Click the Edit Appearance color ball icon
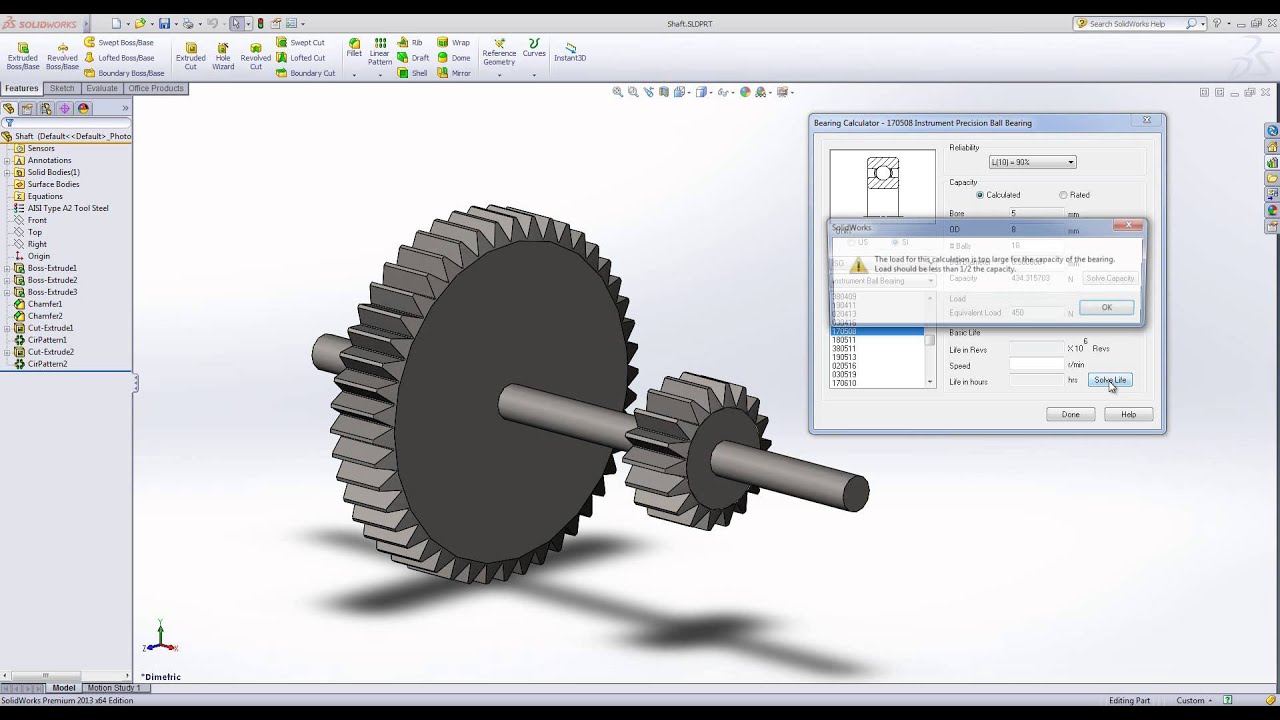Image resolution: width=1280 pixels, height=720 pixels. tap(745, 92)
